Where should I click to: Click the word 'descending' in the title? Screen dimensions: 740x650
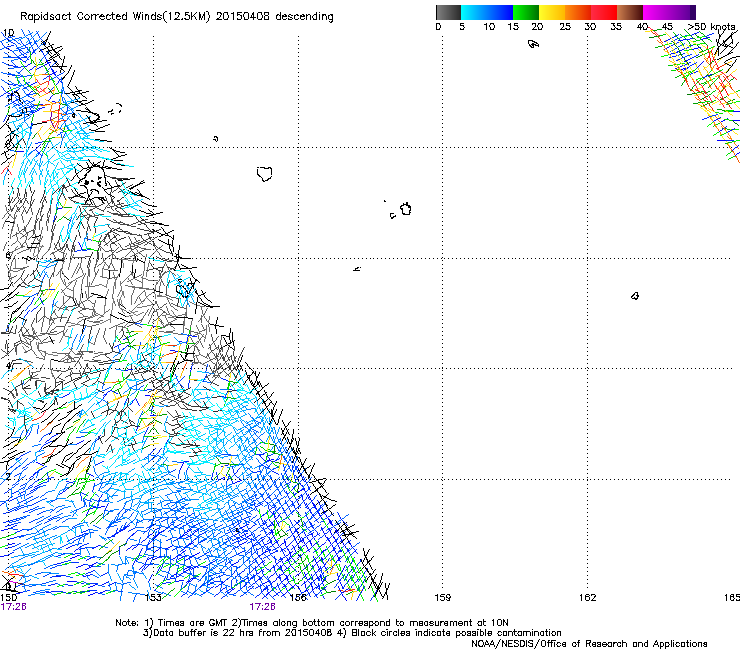304,17
